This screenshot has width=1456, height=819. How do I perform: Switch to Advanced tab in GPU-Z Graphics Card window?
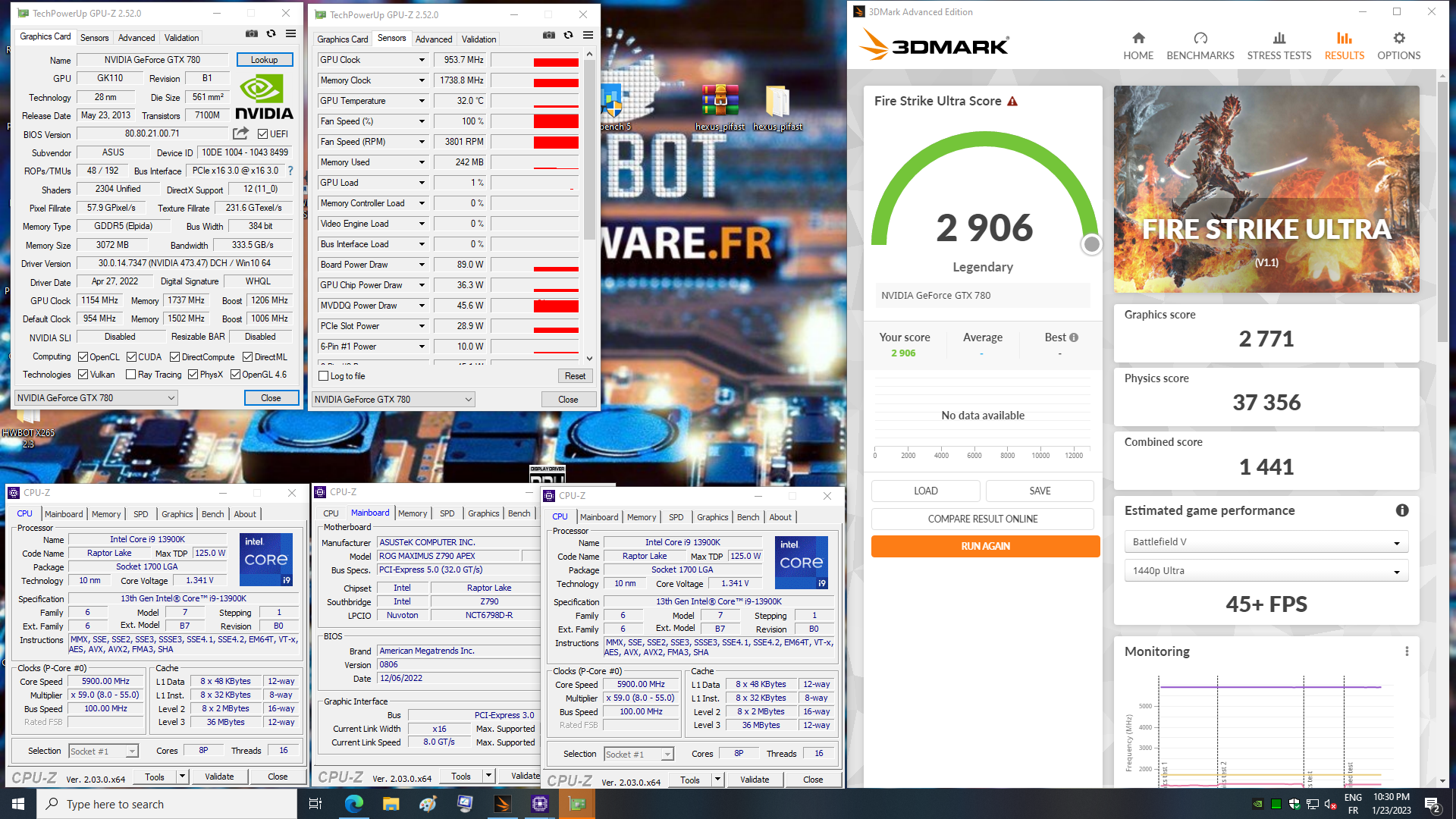136,37
